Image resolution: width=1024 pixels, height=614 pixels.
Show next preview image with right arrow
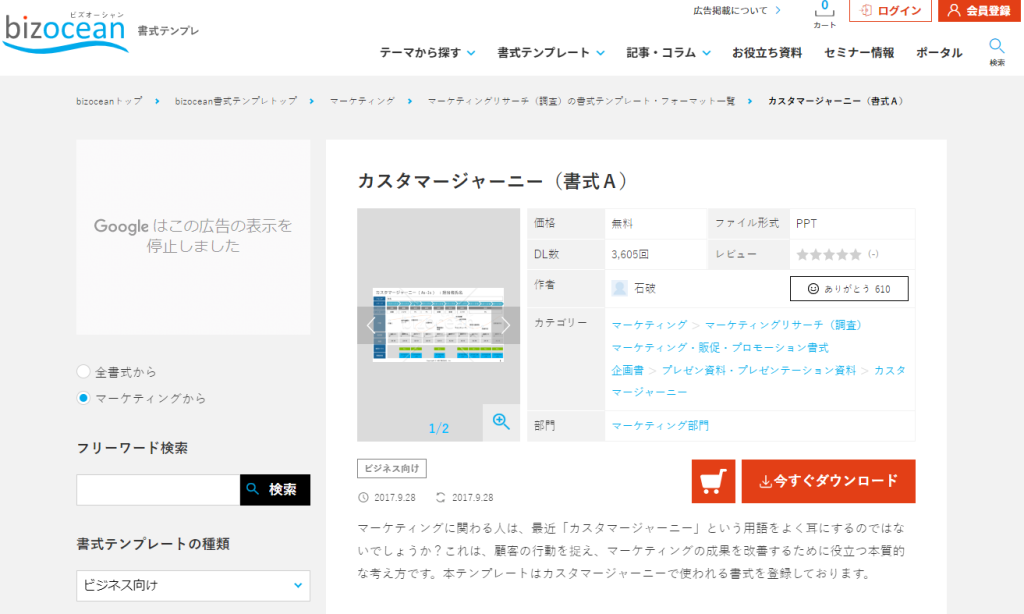506,325
